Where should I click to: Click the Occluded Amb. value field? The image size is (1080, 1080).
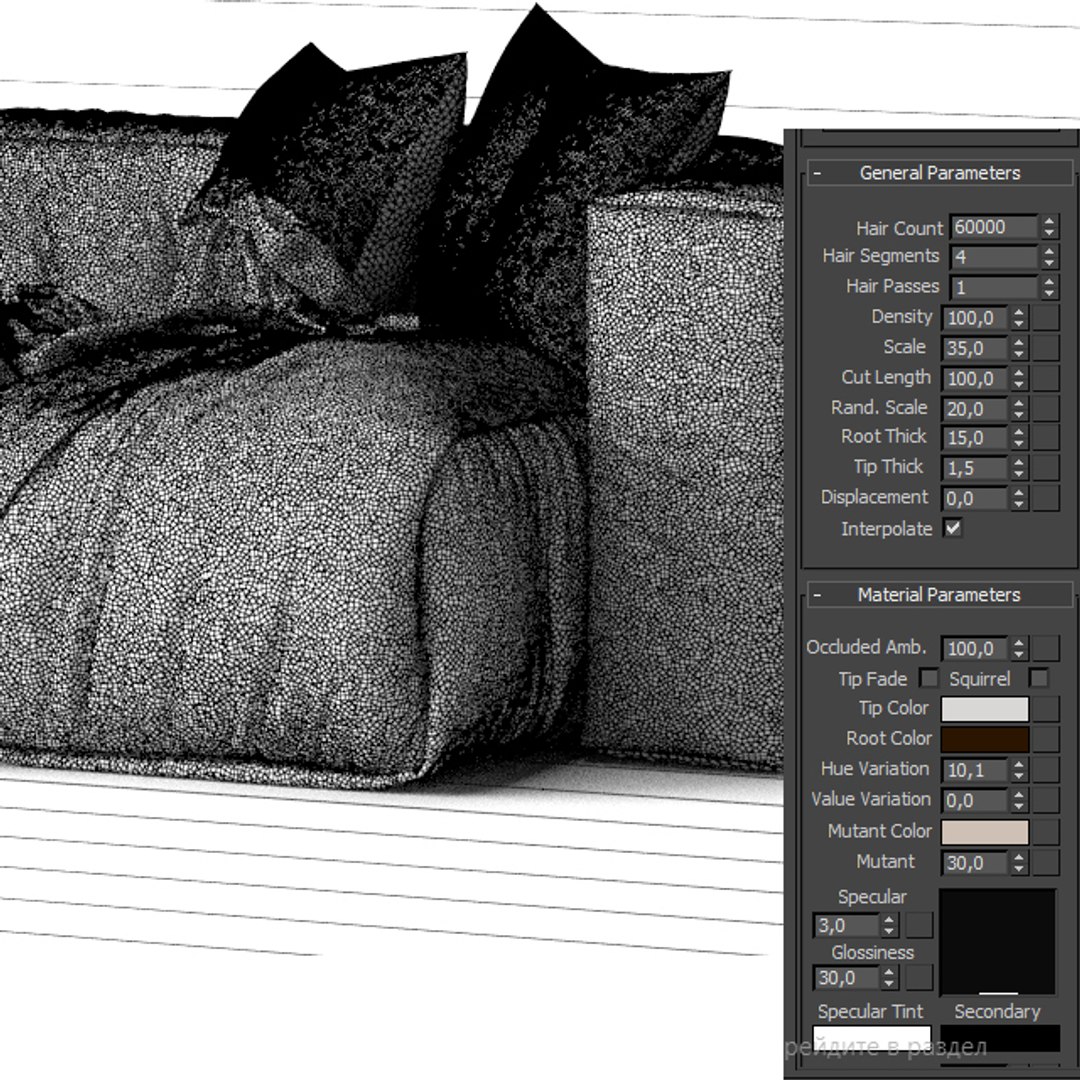[x=975, y=648]
